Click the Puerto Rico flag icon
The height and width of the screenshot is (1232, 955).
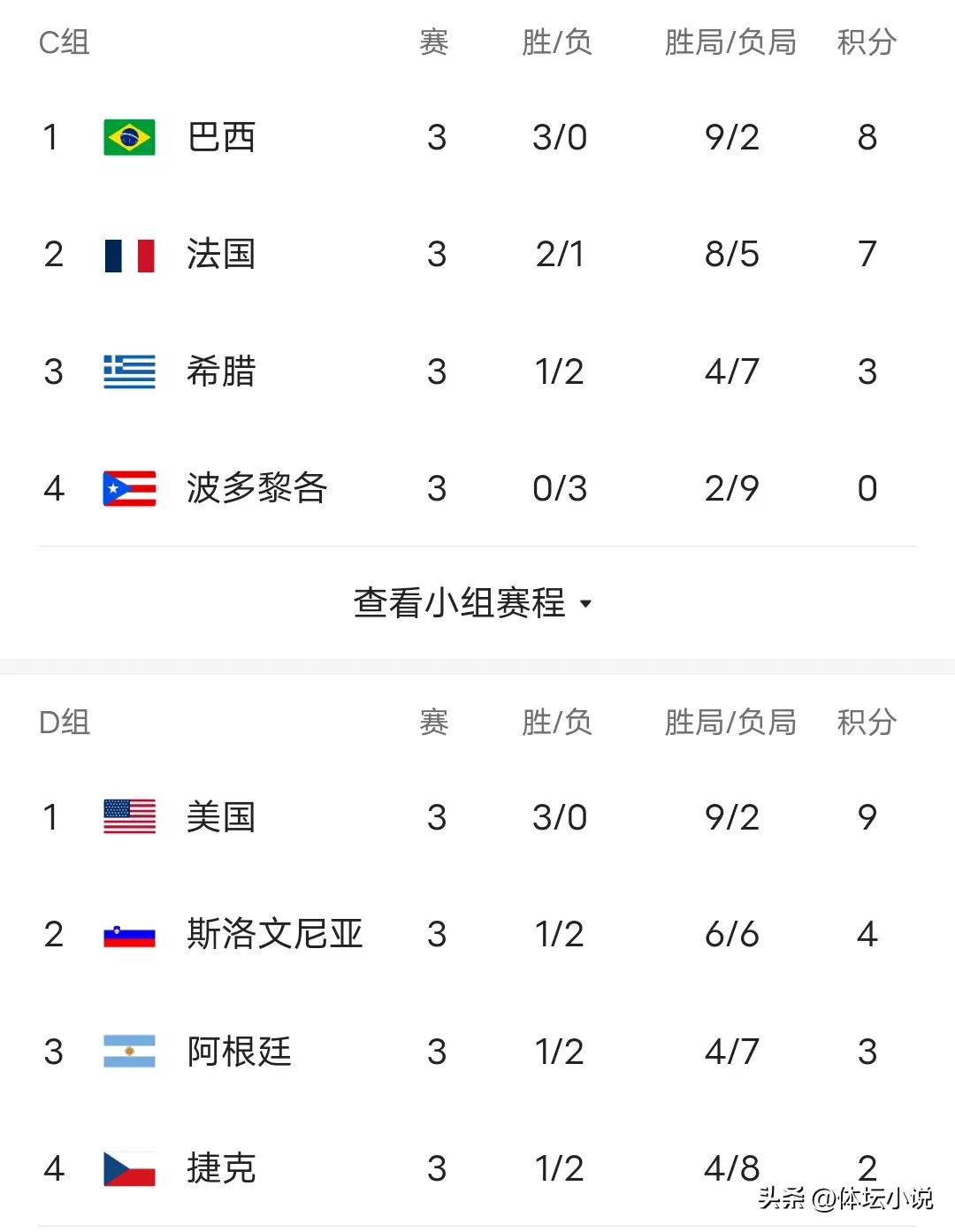[129, 488]
